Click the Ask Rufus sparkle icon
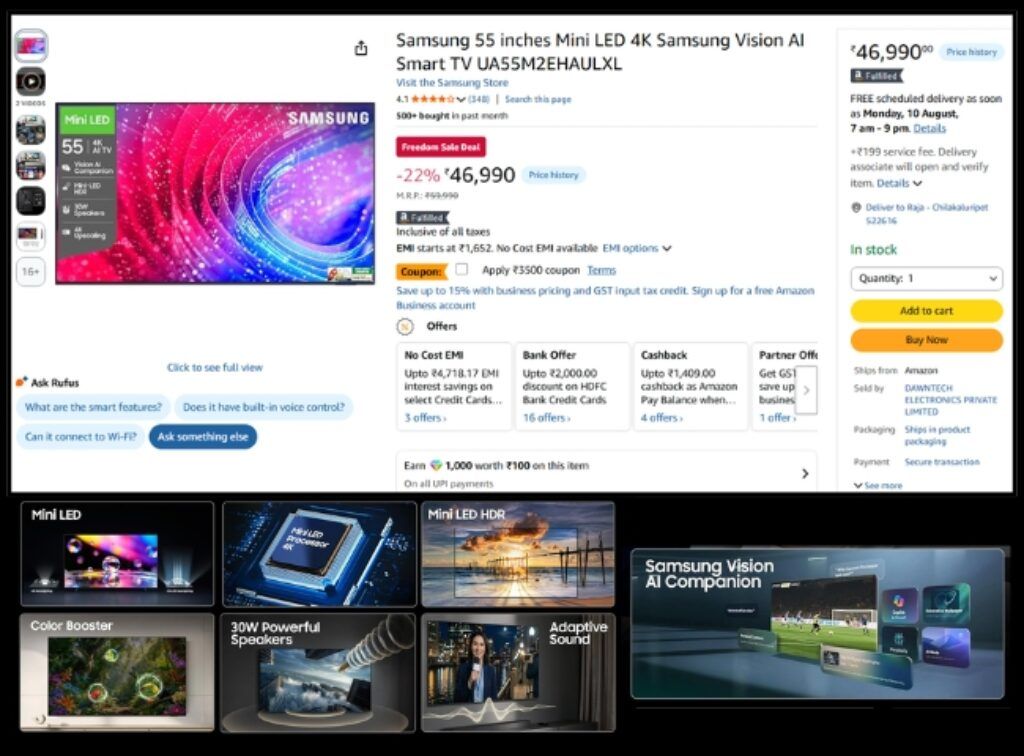The height and width of the screenshot is (756, 1024). (x=22, y=382)
